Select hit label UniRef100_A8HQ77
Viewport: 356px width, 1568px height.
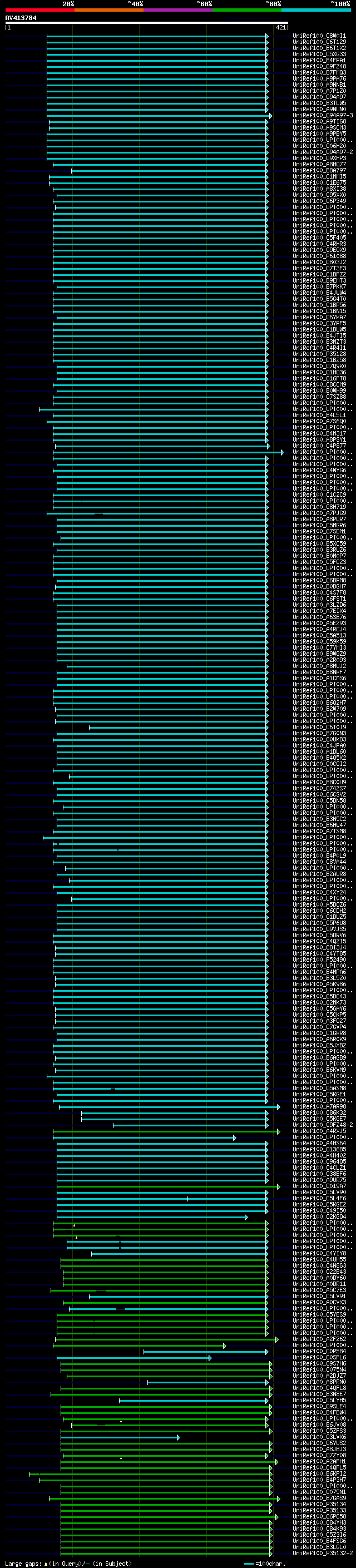click(x=319, y=164)
